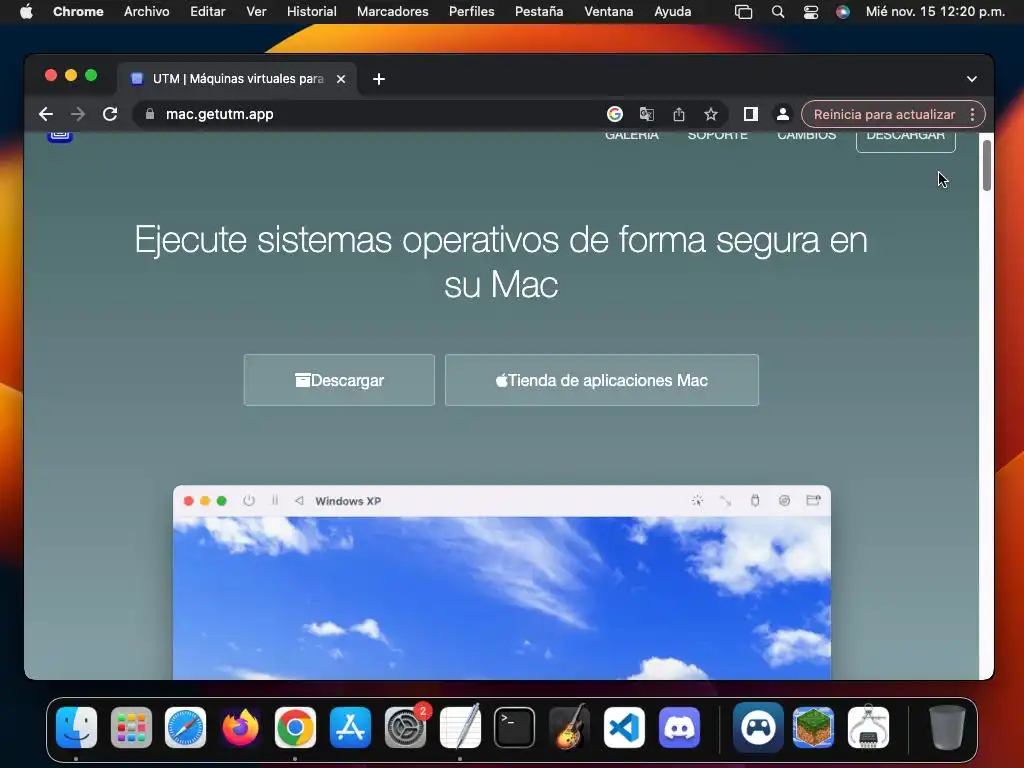Launch Terminal from the Dock

pyautogui.click(x=515, y=727)
